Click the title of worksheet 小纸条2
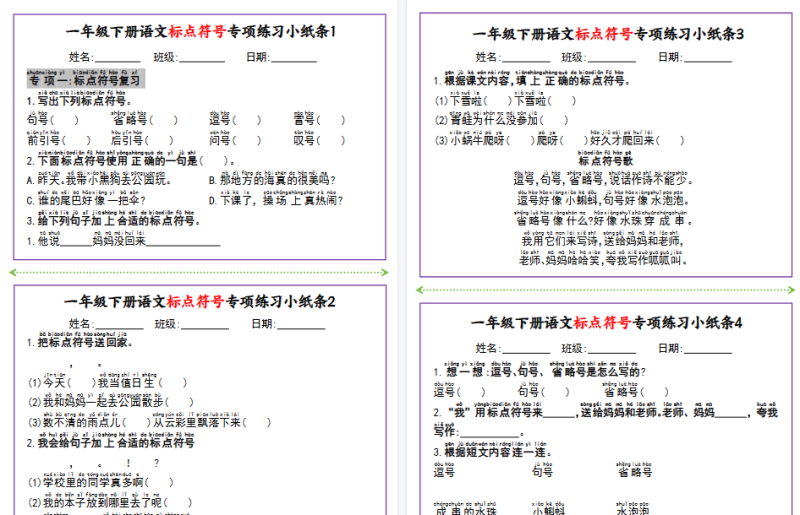The height and width of the screenshot is (515, 800). click(x=199, y=302)
